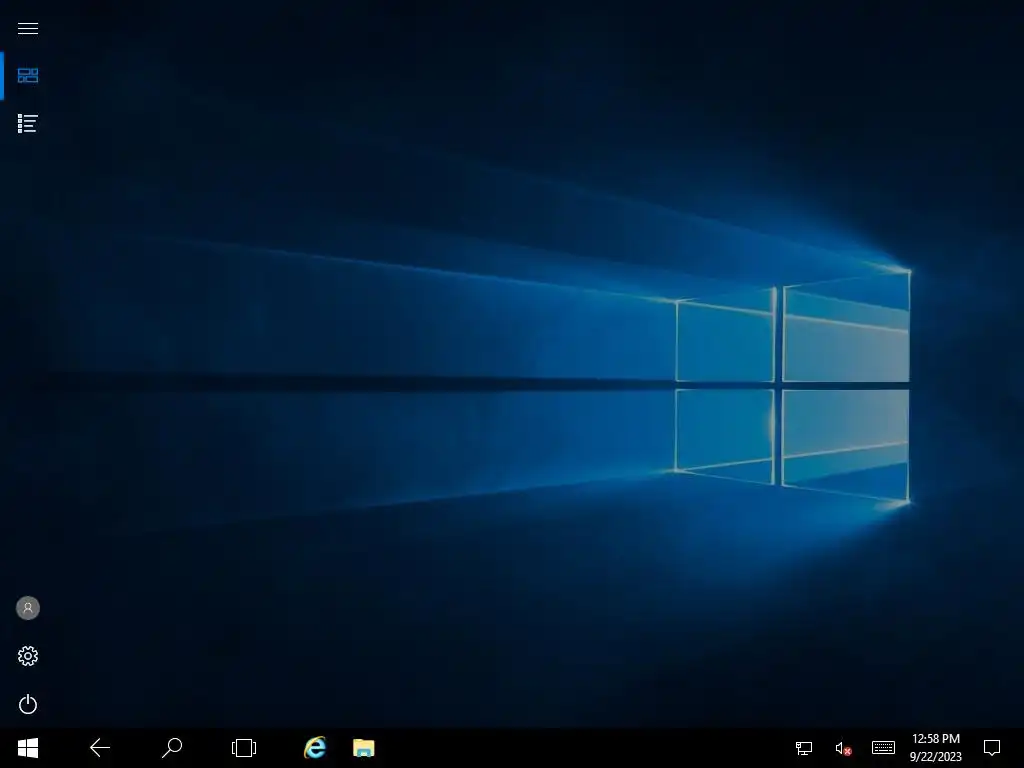The width and height of the screenshot is (1024, 768).
Task: Launch Internet Explorer from taskbar
Action: pos(315,748)
